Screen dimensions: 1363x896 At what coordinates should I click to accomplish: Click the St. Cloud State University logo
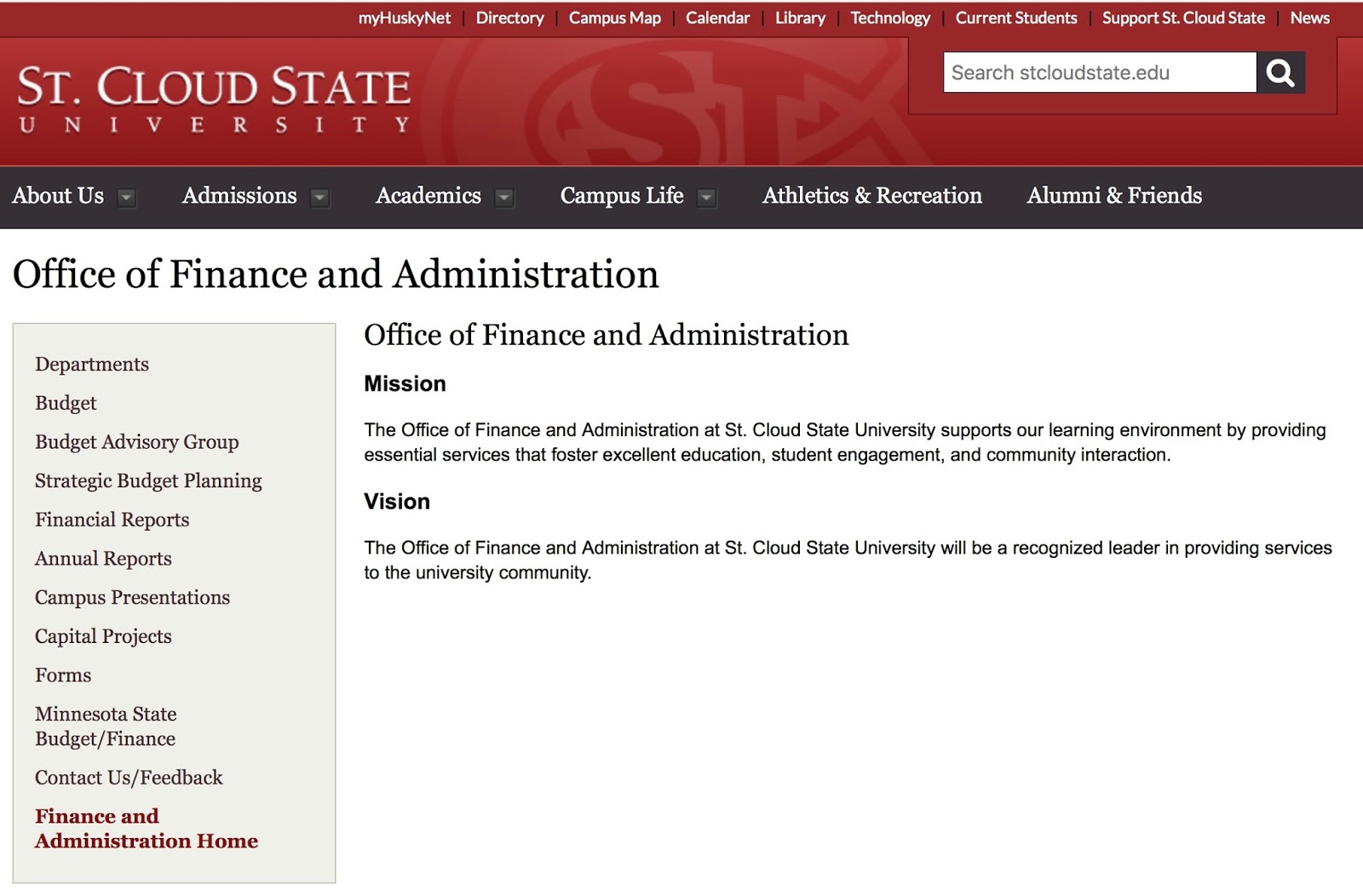coord(214,100)
